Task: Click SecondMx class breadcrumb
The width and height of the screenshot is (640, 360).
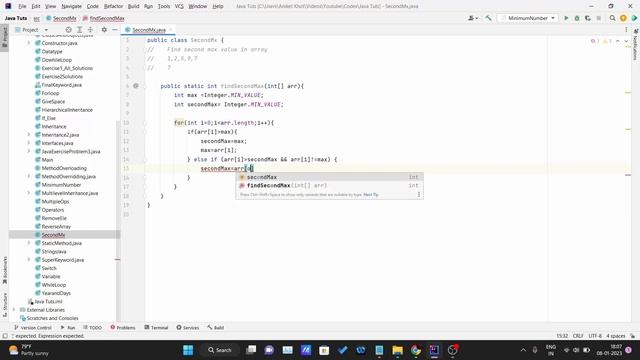Action: pos(61,18)
